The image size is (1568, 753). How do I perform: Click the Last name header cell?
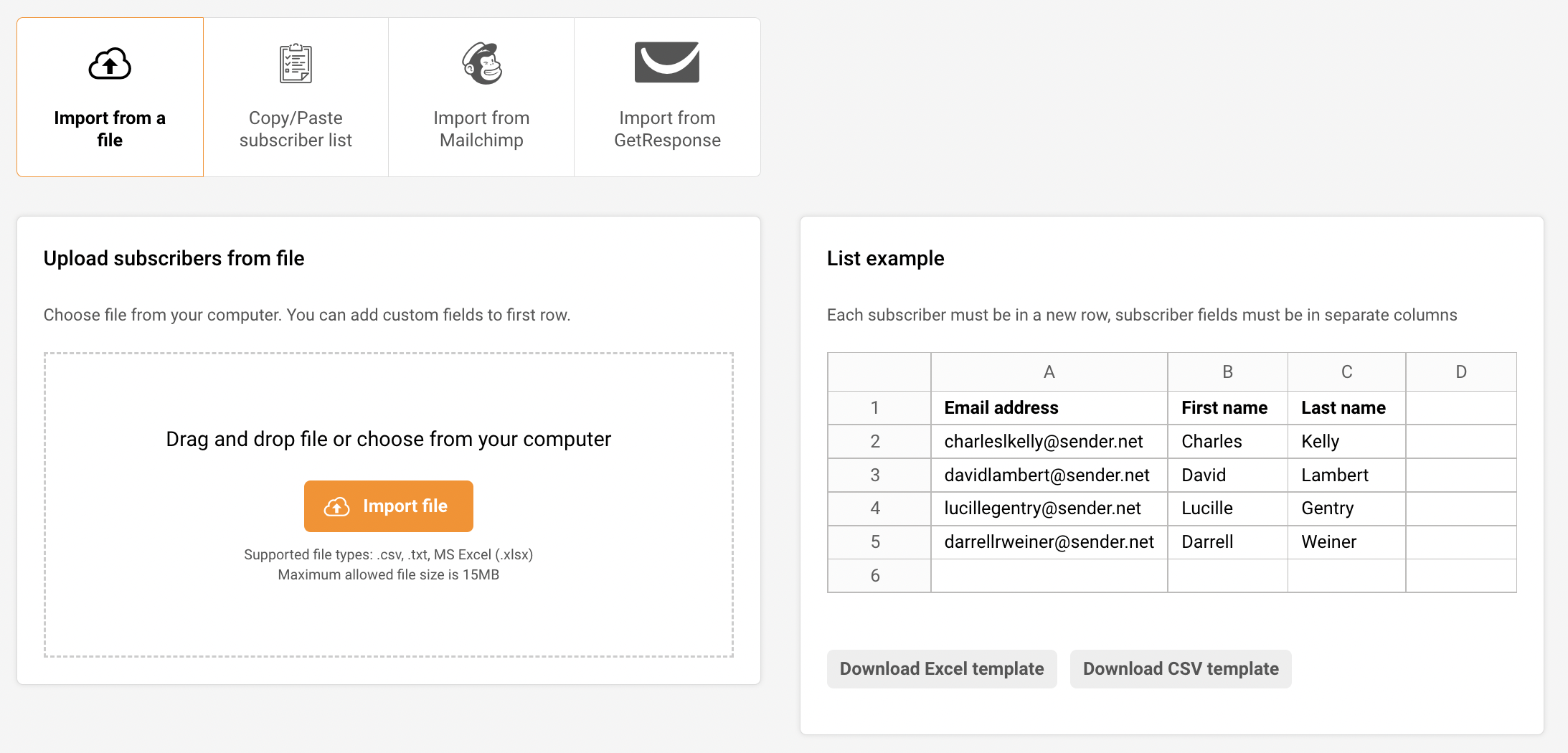[1343, 408]
